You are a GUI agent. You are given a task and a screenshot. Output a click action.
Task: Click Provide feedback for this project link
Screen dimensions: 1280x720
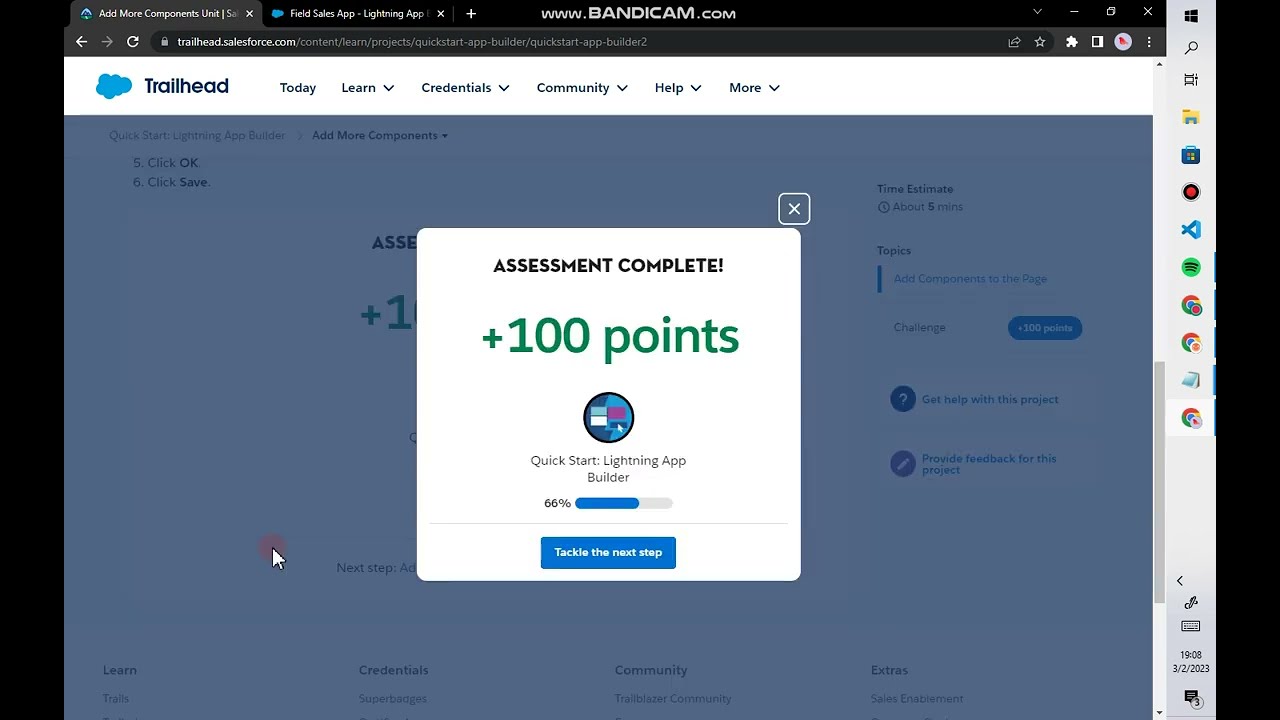(x=989, y=464)
